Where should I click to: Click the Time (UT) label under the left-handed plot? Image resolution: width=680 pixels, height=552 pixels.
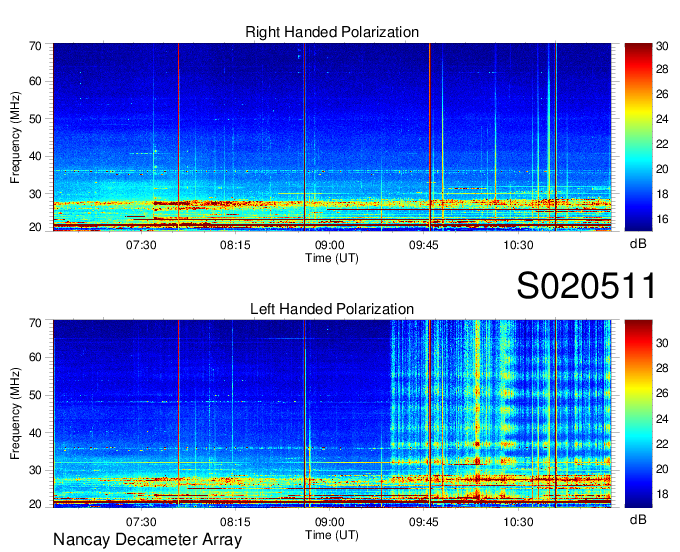pos(332,535)
